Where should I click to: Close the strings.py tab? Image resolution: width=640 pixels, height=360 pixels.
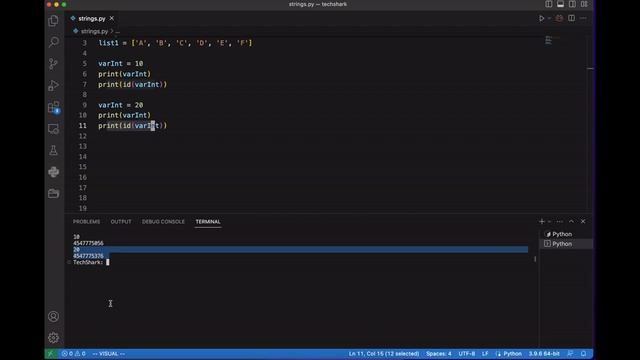(x=111, y=18)
